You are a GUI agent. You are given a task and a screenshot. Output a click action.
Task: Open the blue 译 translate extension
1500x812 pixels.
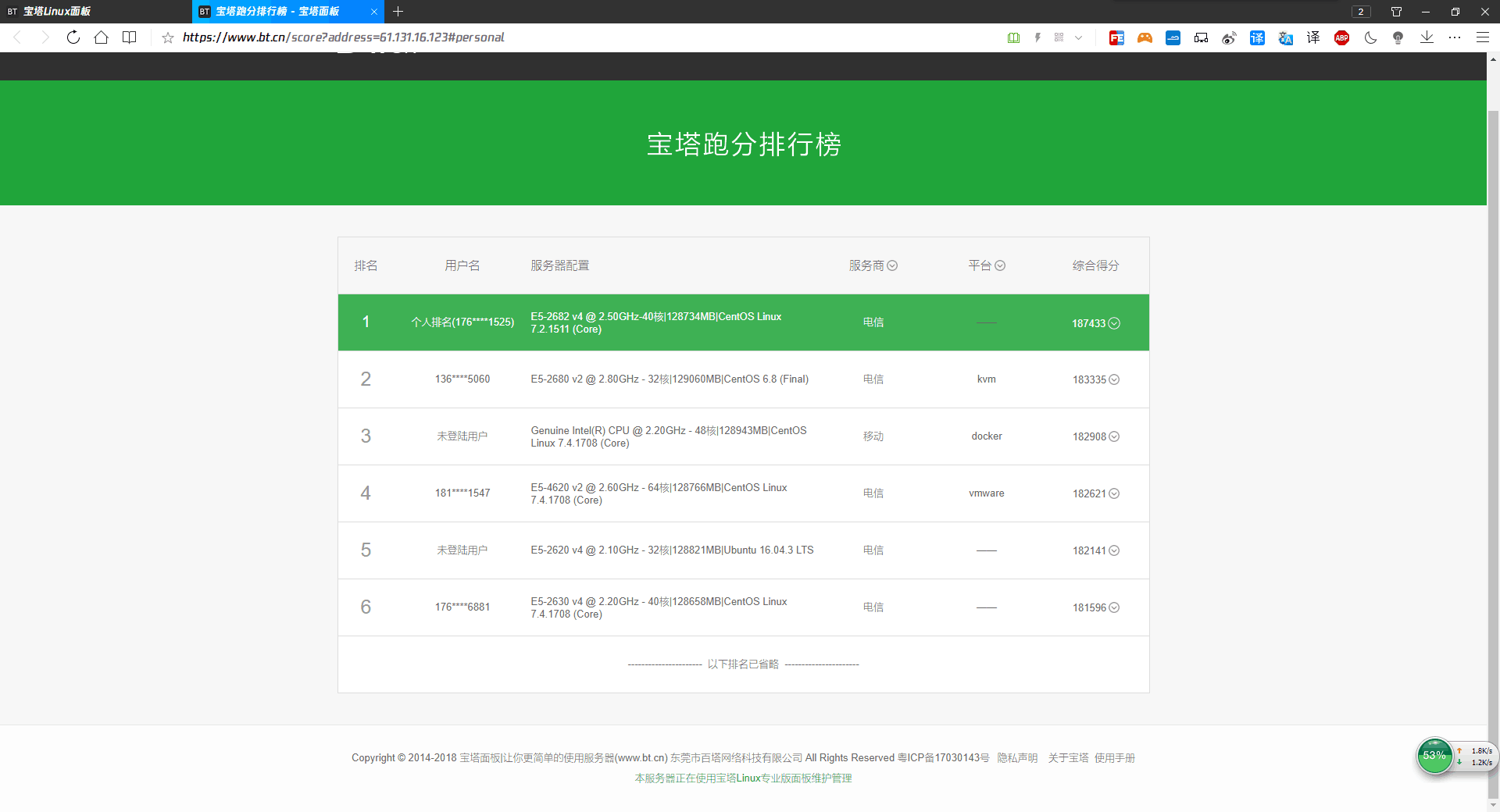tap(1257, 37)
